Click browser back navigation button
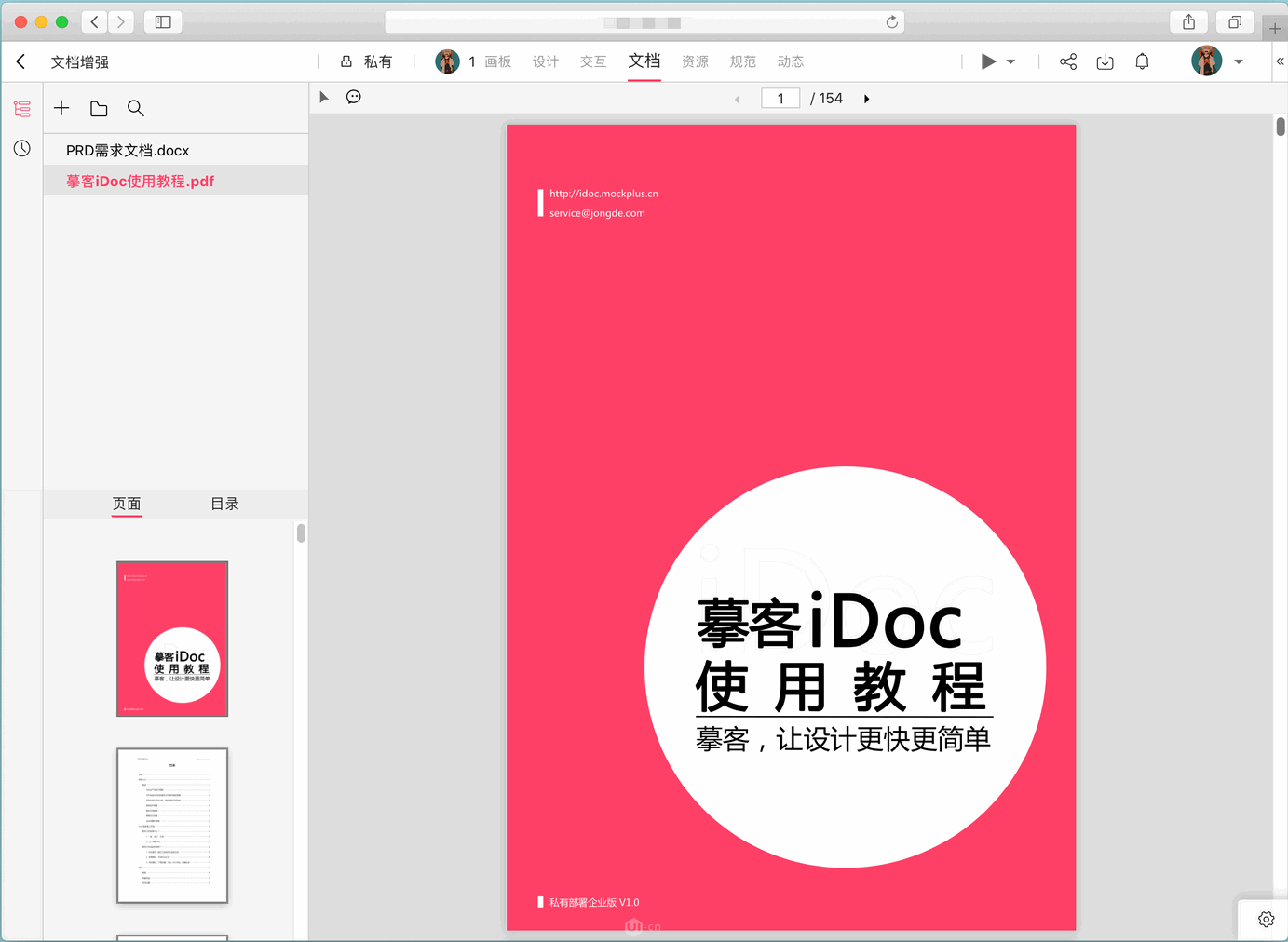The image size is (1288, 942). click(x=95, y=21)
